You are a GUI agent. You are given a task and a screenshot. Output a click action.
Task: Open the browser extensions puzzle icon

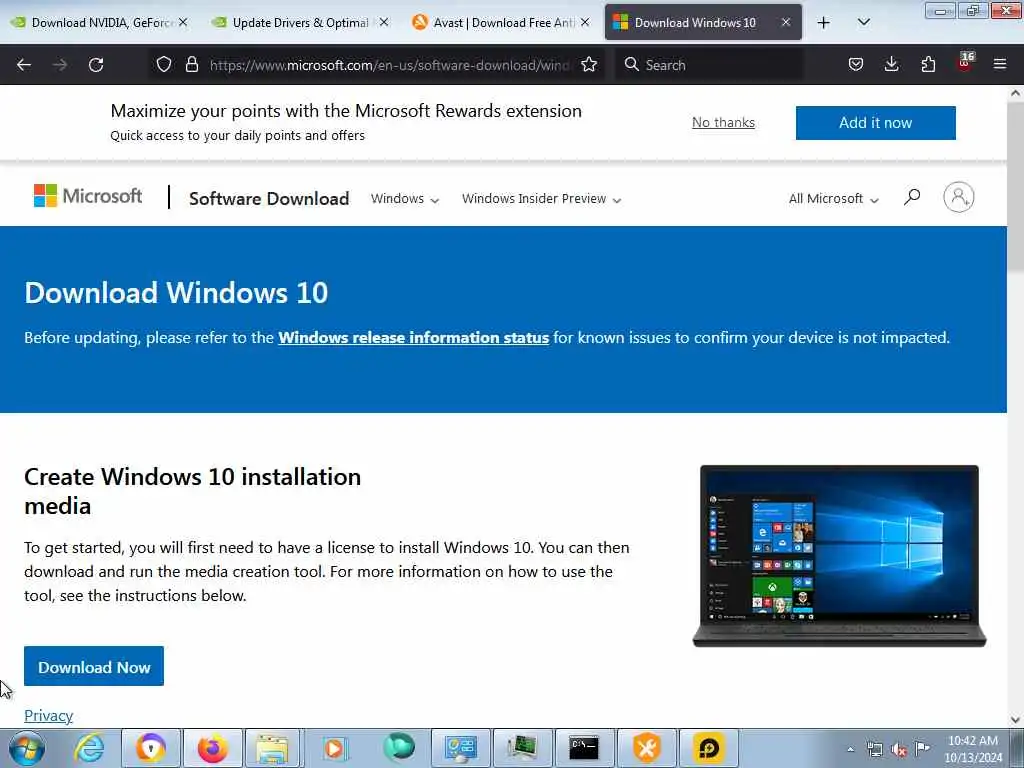[928, 64]
